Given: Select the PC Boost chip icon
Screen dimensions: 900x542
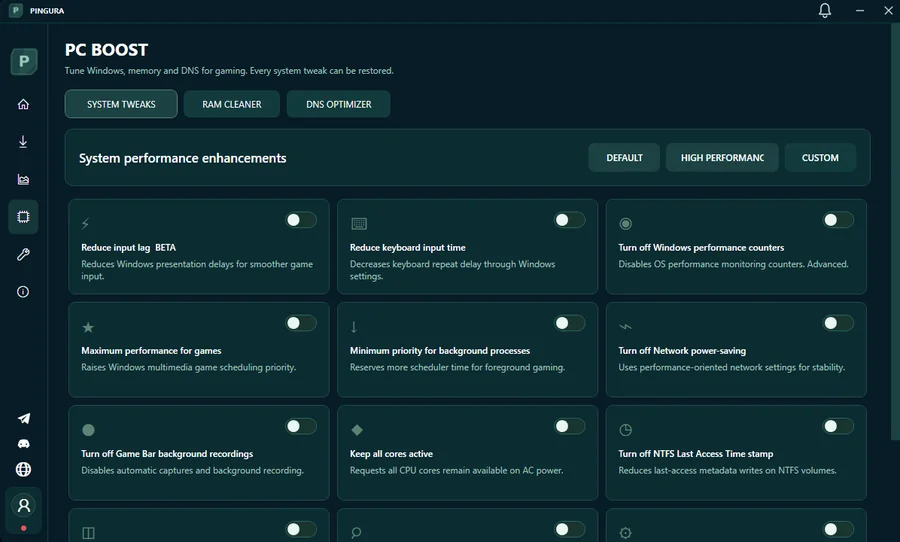Looking at the screenshot, I should (23, 216).
